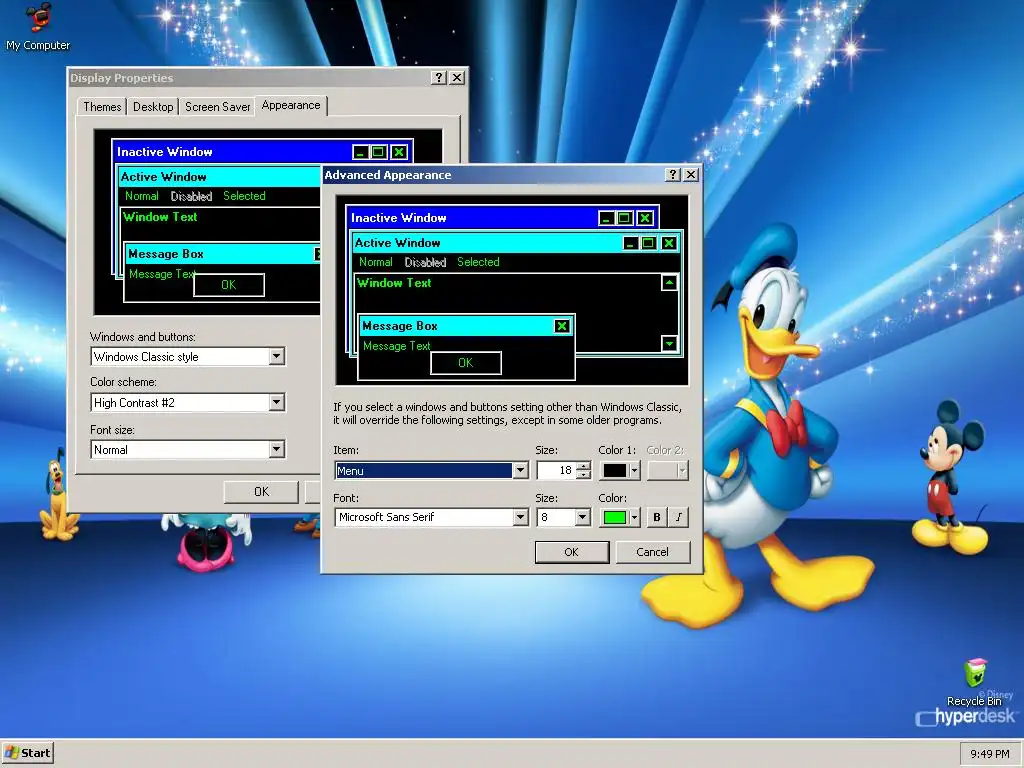1024x768 pixels.
Task: Increase item size with up spinner arrow
Action: click(x=584, y=466)
